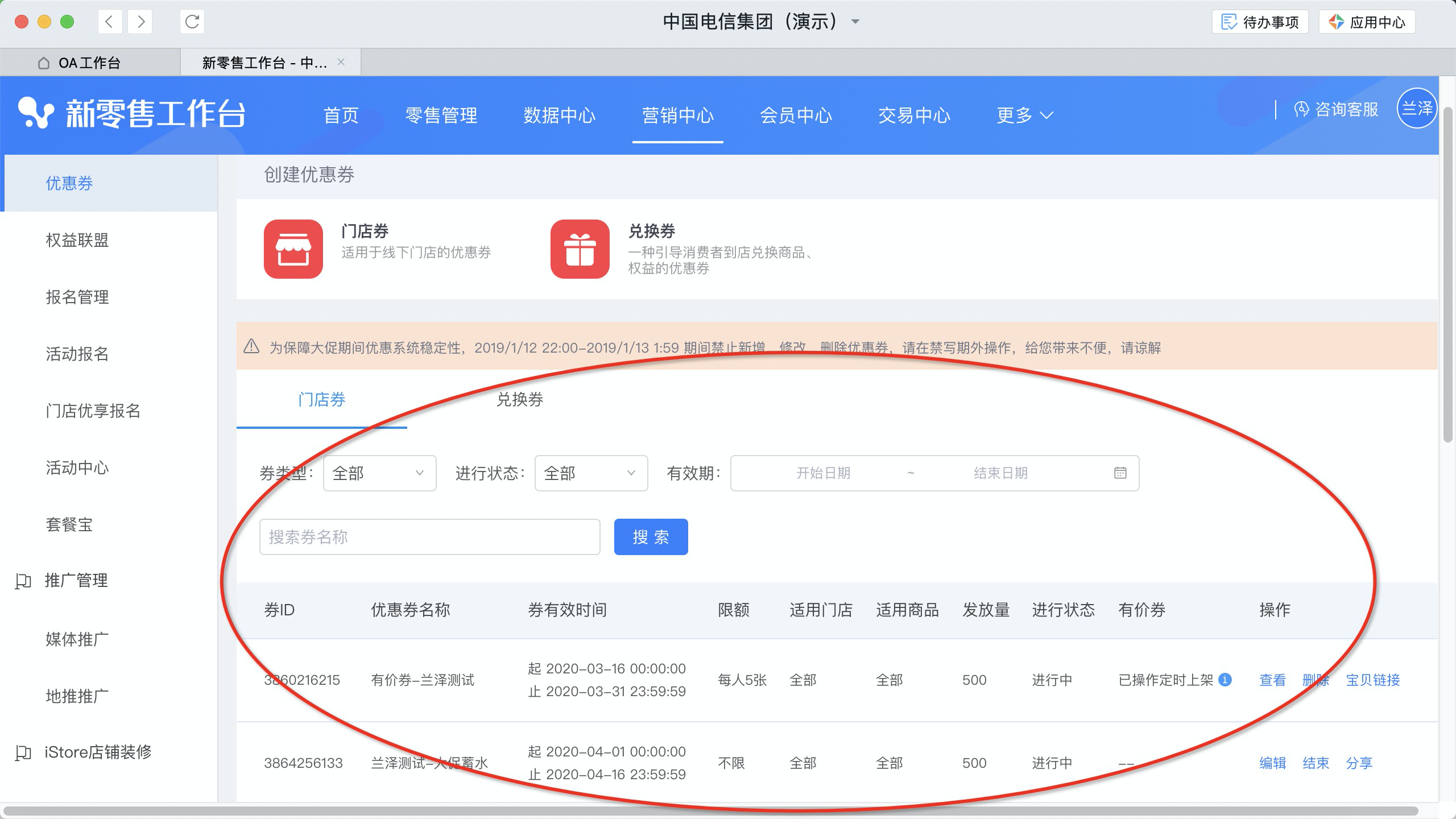The width and height of the screenshot is (1456, 819).
Task: Expand the 中国电信集团 organization dropdown
Action: pos(855,22)
